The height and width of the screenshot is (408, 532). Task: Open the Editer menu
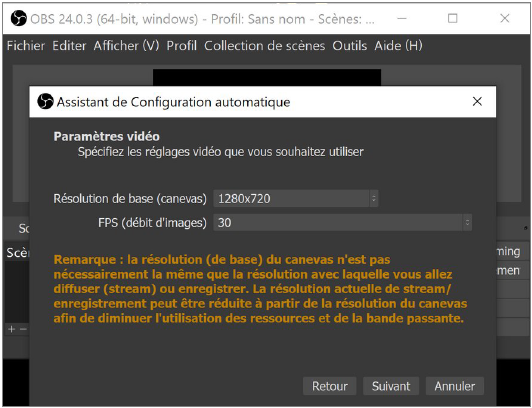(69, 45)
